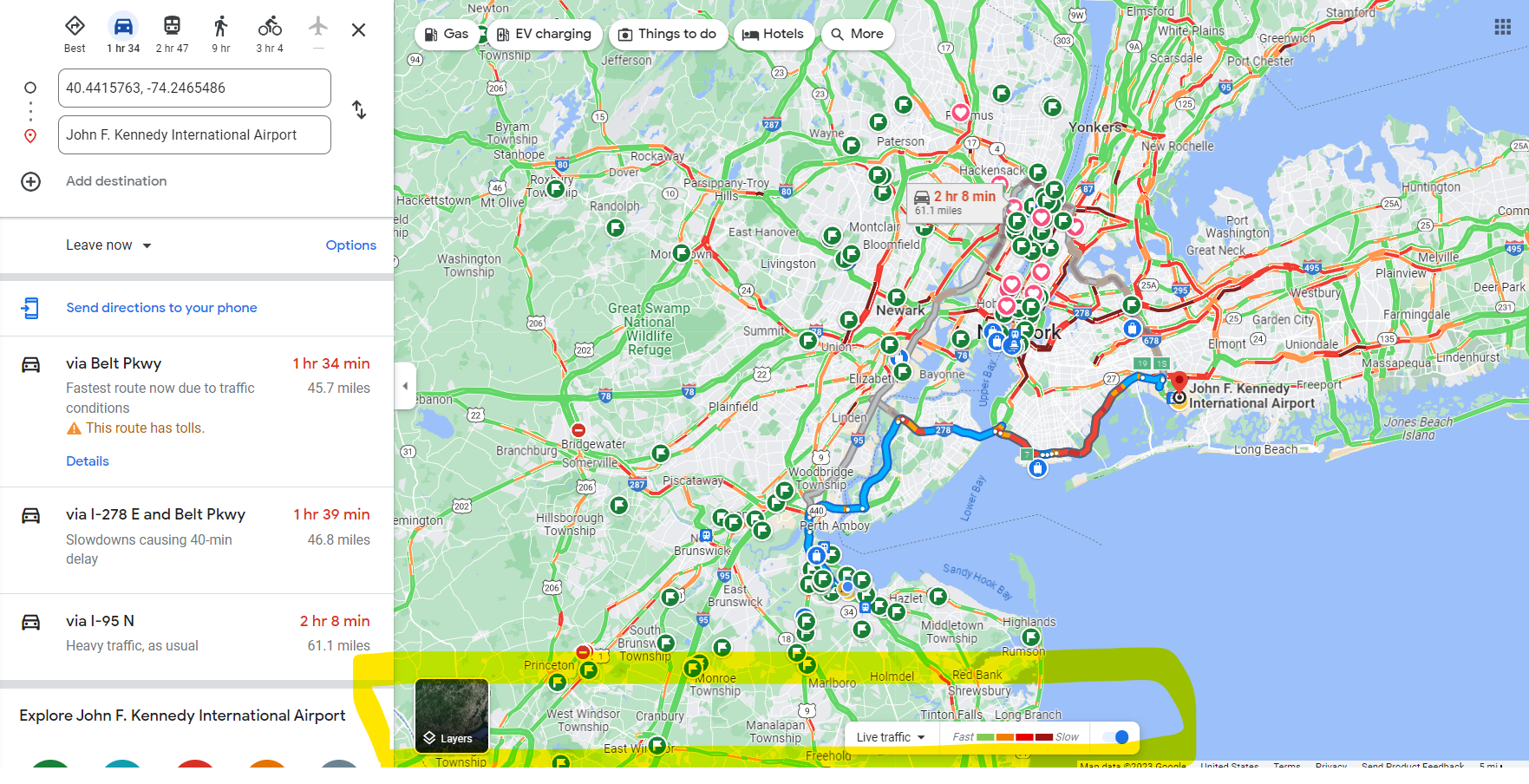
Task: Edit the JFK Airport destination field
Action: (194, 134)
